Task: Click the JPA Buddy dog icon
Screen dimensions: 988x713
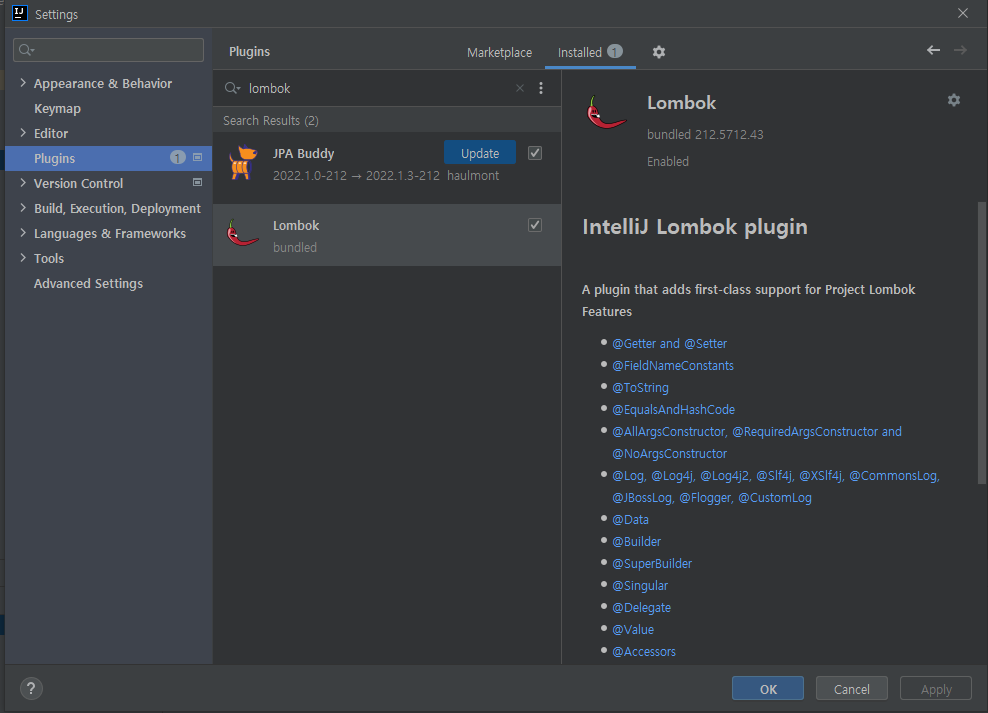Action: point(243,163)
